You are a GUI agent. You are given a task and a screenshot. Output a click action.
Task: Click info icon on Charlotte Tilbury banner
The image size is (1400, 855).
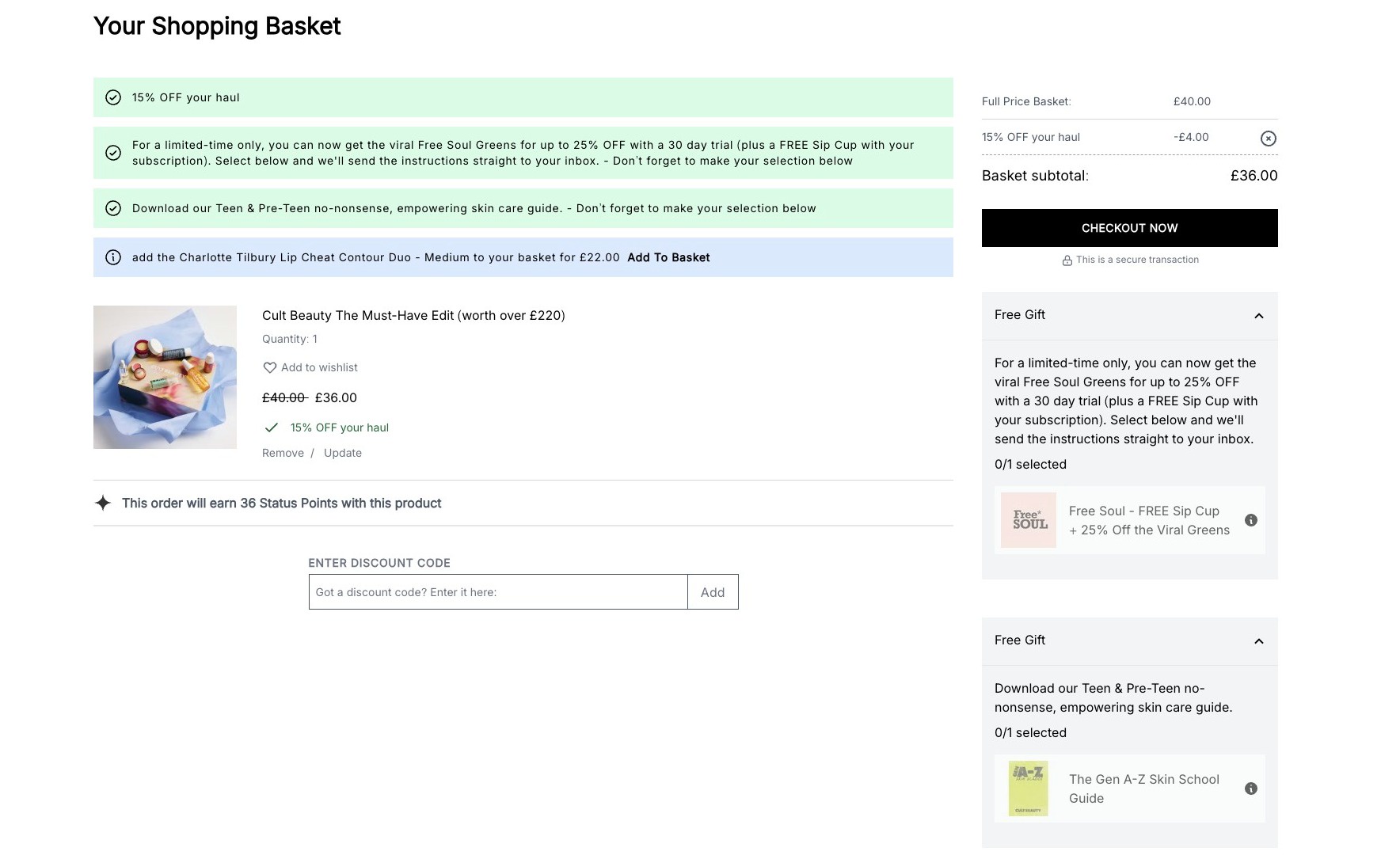(x=113, y=257)
